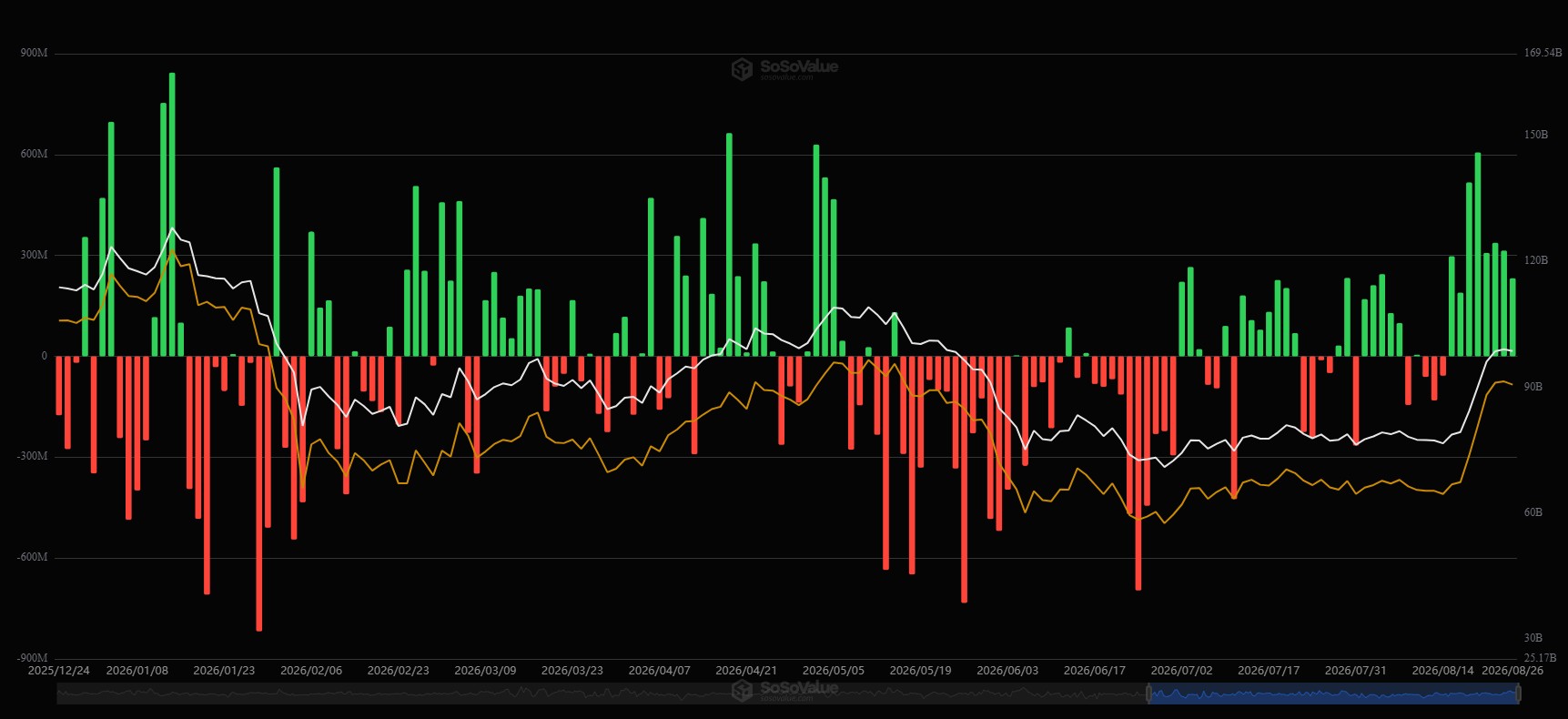Click the deepest red outflow bar on the chart
This screenshot has width=1568, height=719.
(x=259, y=493)
